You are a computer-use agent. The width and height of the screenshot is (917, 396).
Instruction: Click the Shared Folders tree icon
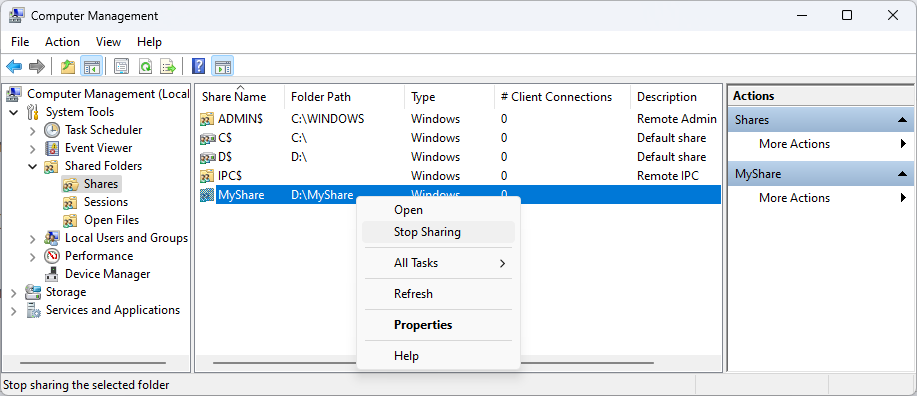(x=52, y=166)
